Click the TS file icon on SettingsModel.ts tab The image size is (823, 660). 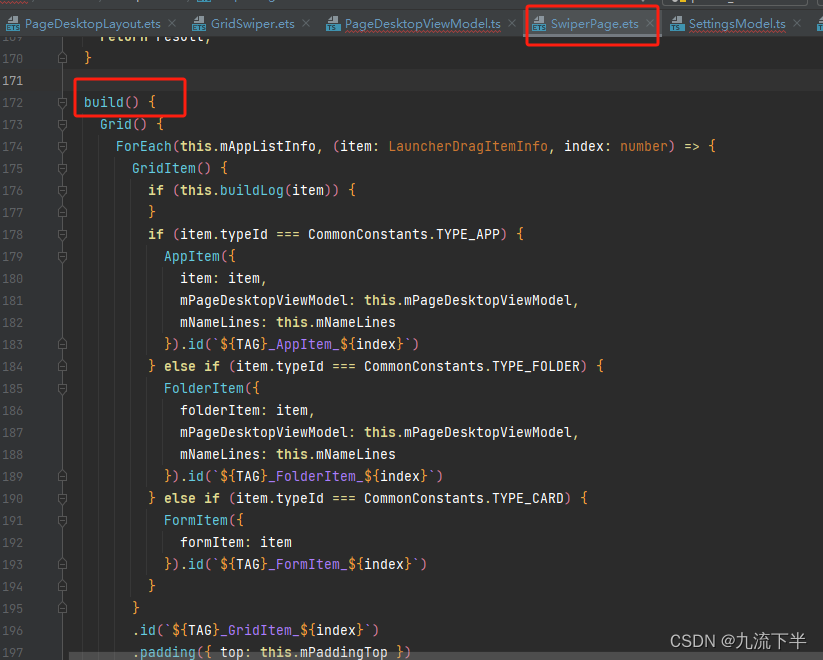tap(678, 24)
